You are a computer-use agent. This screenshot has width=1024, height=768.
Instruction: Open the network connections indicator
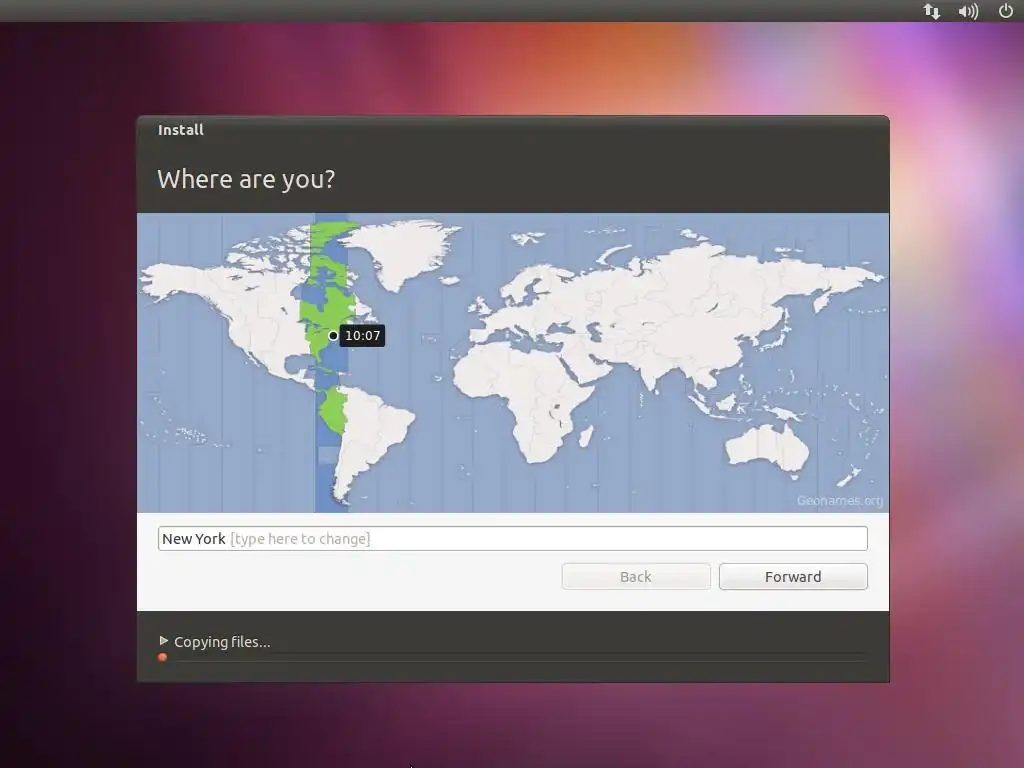tap(932, 11)
